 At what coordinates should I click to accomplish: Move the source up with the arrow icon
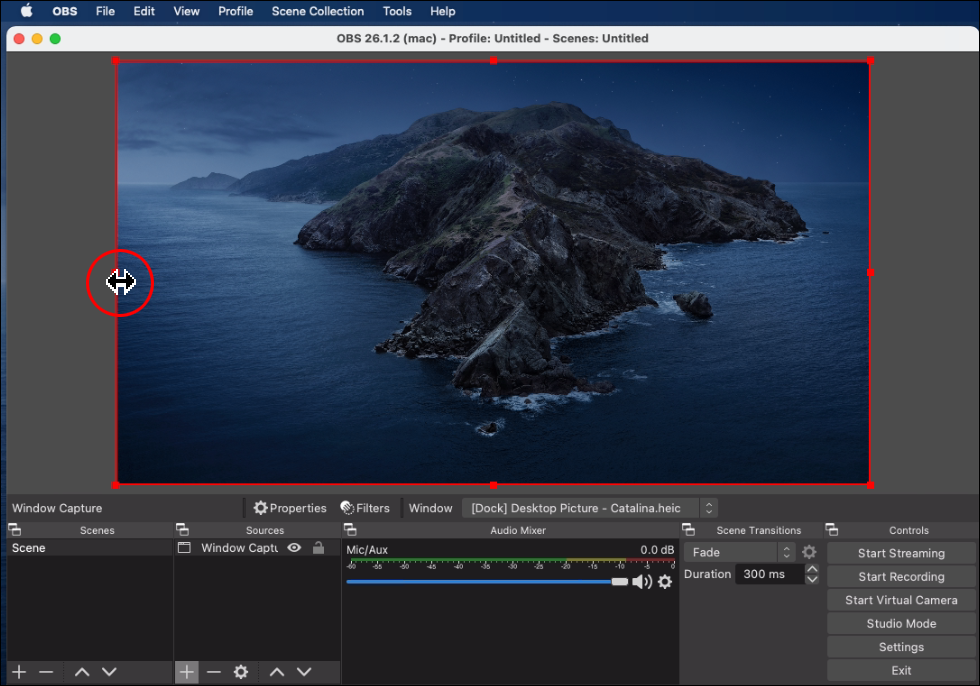[277, 672]
